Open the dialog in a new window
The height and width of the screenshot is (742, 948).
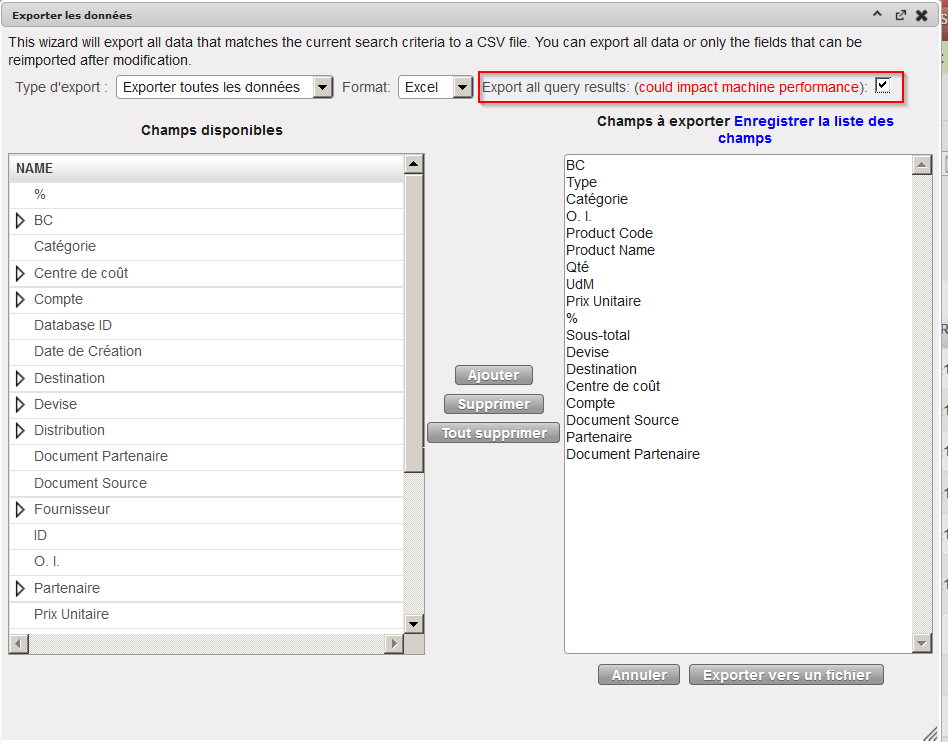pos(900,15)
